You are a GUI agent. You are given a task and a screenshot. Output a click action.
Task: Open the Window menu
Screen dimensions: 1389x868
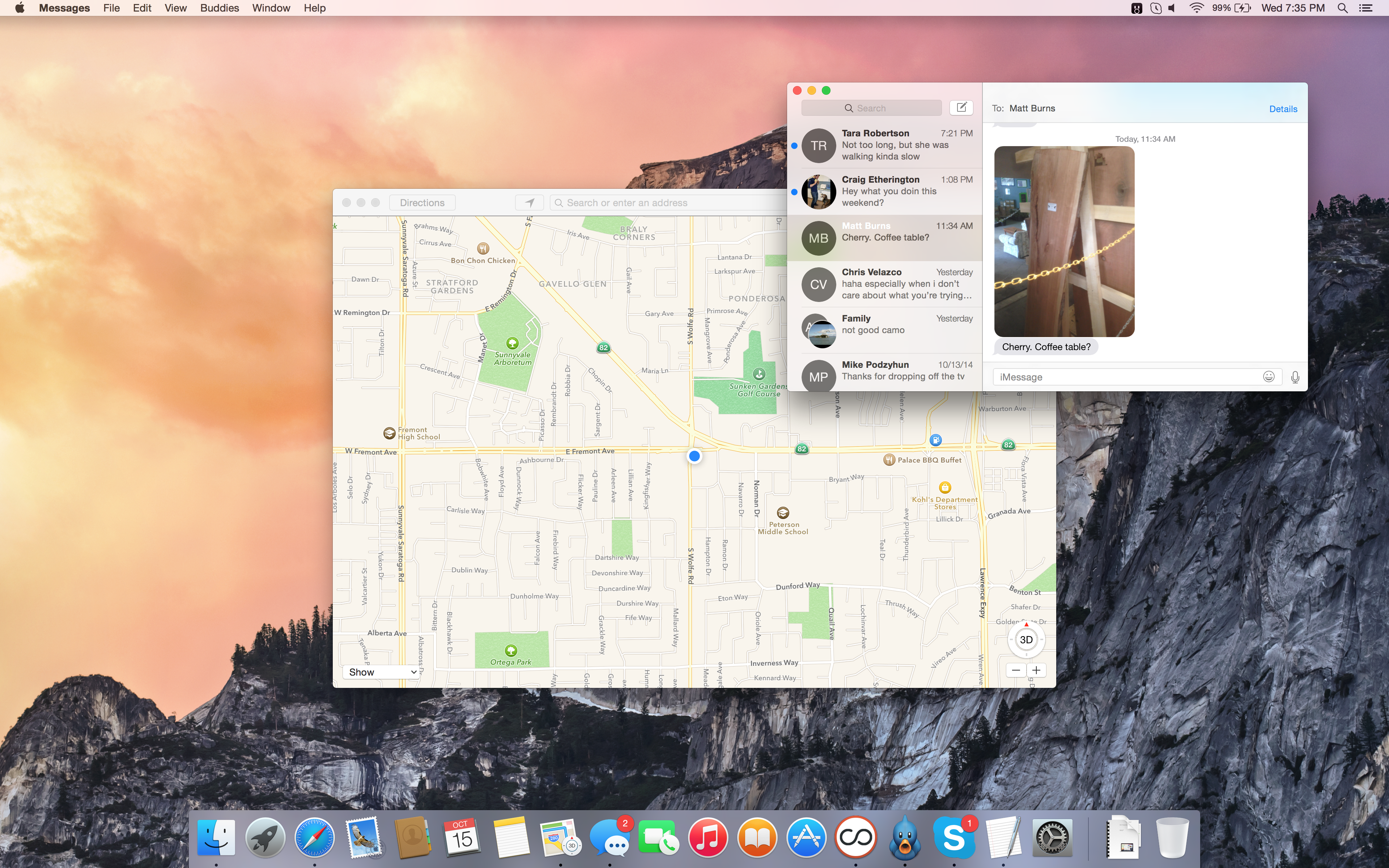pos(271,8)
